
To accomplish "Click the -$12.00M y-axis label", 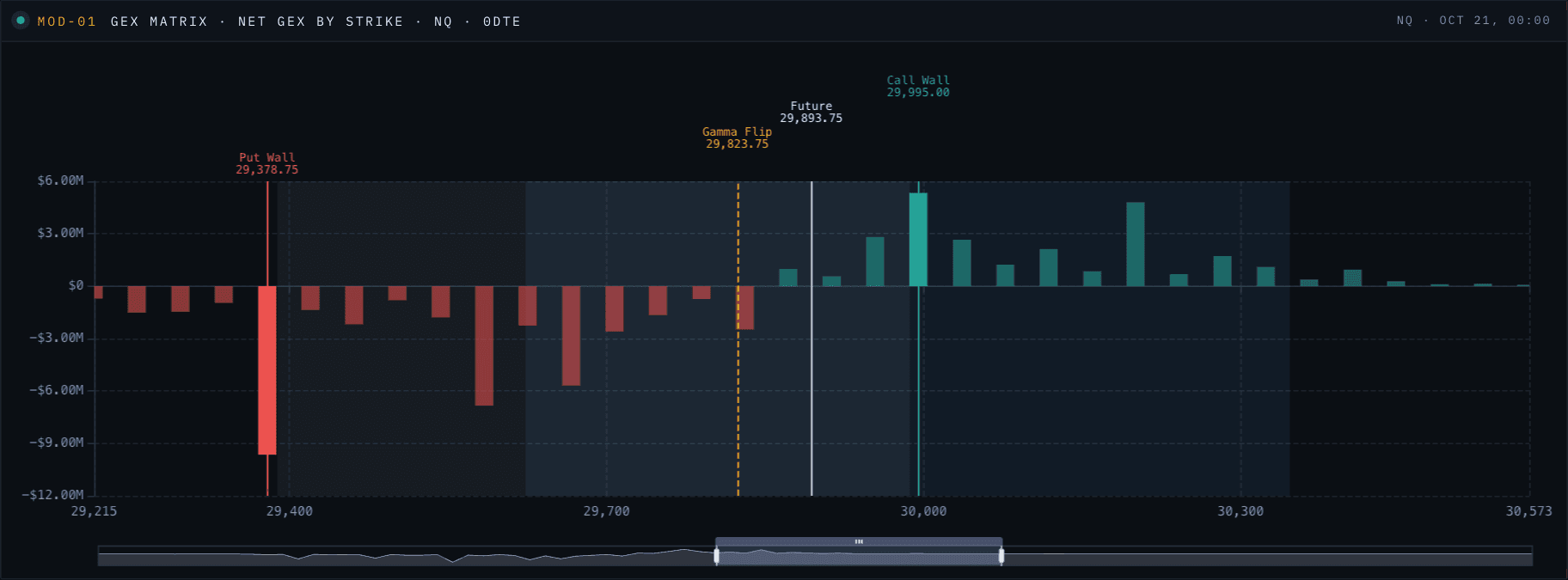I will click(53, 495).
